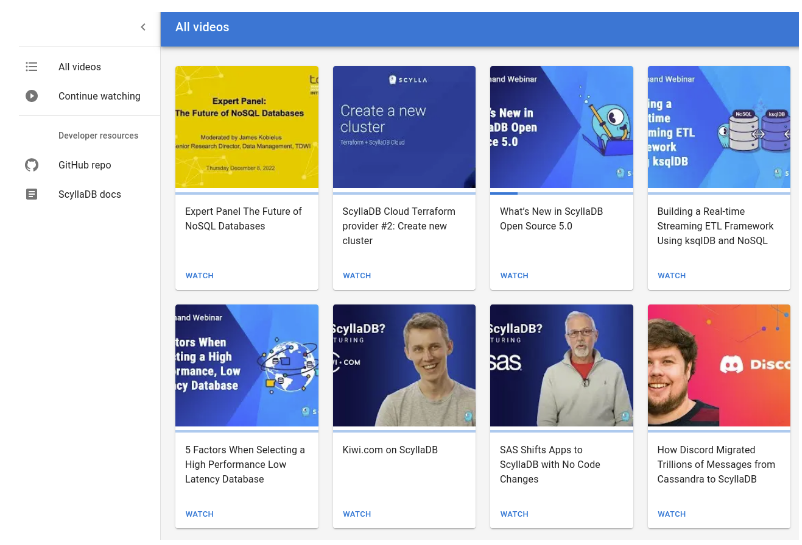Open the Expert Panel yellow thumbnail
802x545 pixels.
point(246,127)
